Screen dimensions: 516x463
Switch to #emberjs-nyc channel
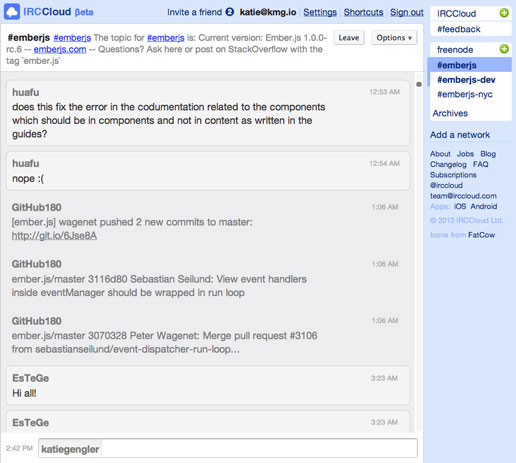pyautogui.click(x=465, y=94)
